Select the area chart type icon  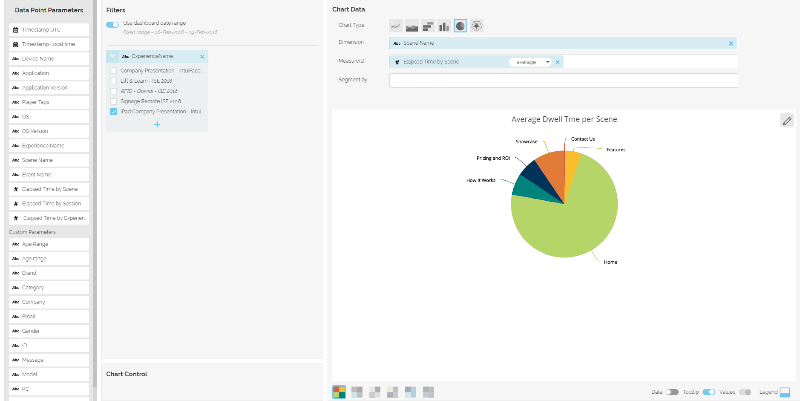(x=412, y=26)
